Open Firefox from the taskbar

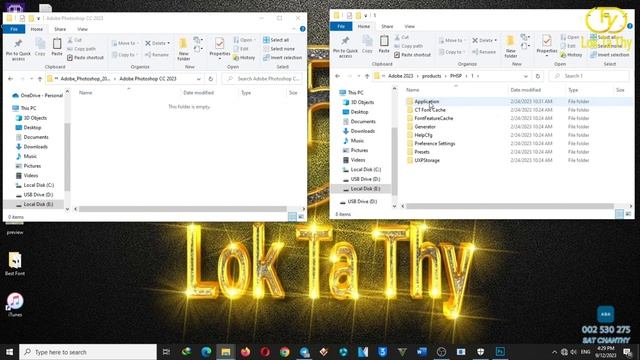(x=245, y=352)
